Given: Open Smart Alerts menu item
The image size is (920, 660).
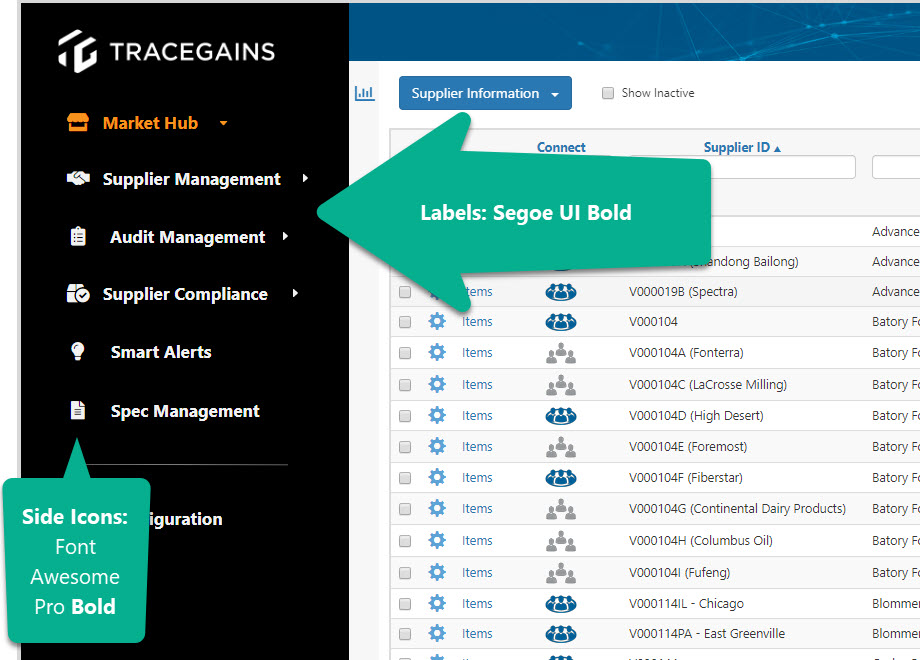Looking at the screenshot, I should tap(161, 352).
